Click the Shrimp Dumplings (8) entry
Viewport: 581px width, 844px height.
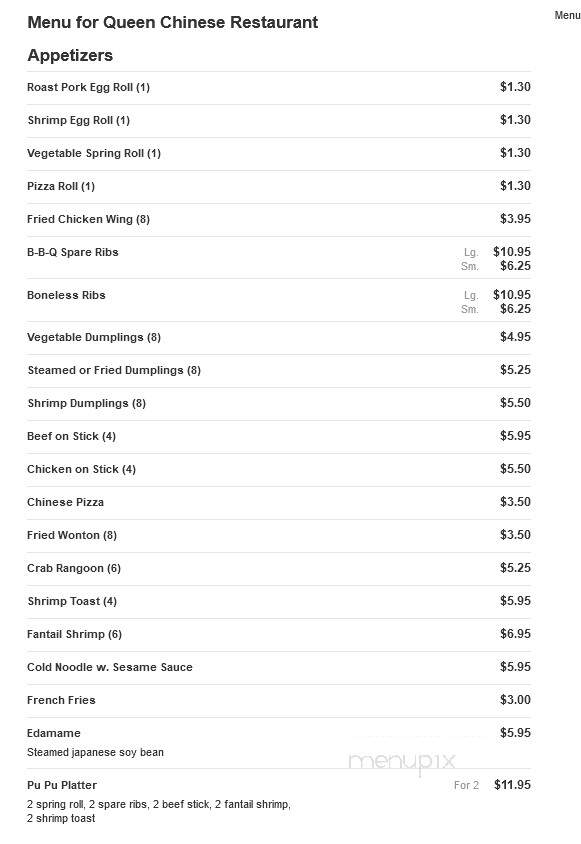pyautogui.click(x=86, y=403)
